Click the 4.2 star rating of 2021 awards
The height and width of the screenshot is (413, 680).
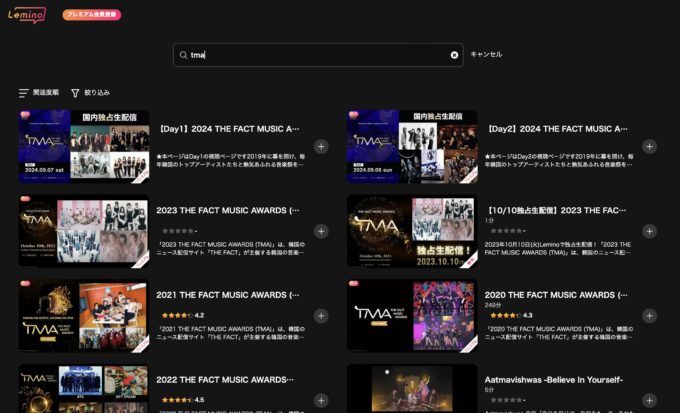coord(183,315)
